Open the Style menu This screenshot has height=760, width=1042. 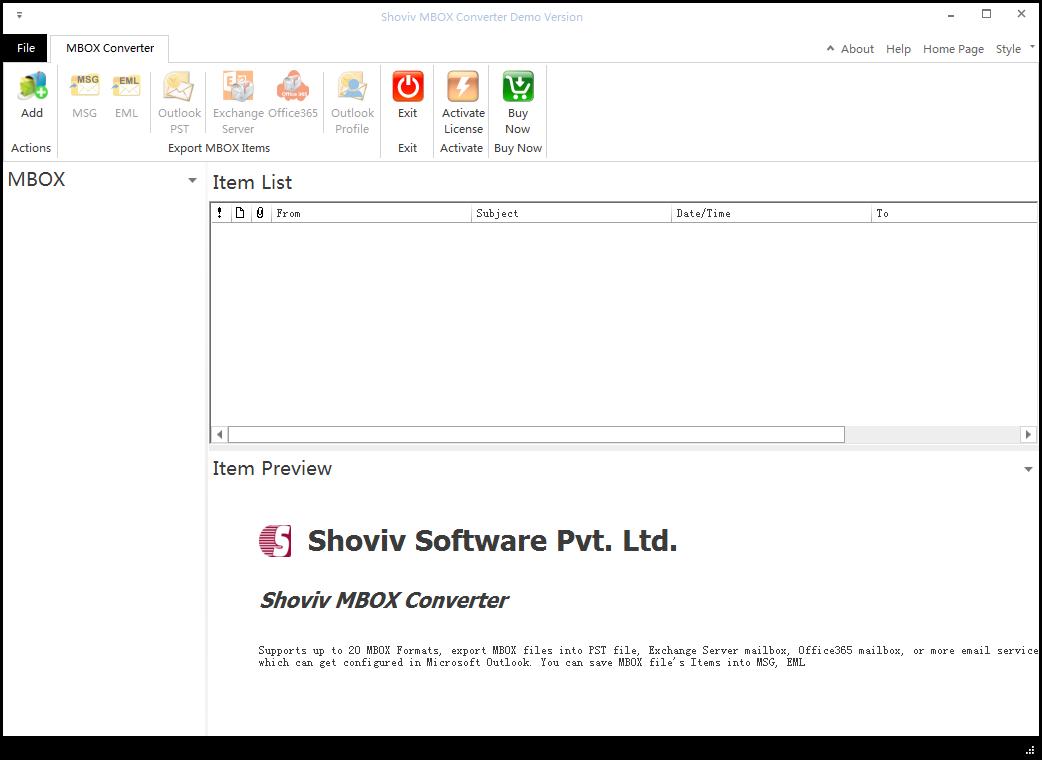click(x=1008, y=49)
